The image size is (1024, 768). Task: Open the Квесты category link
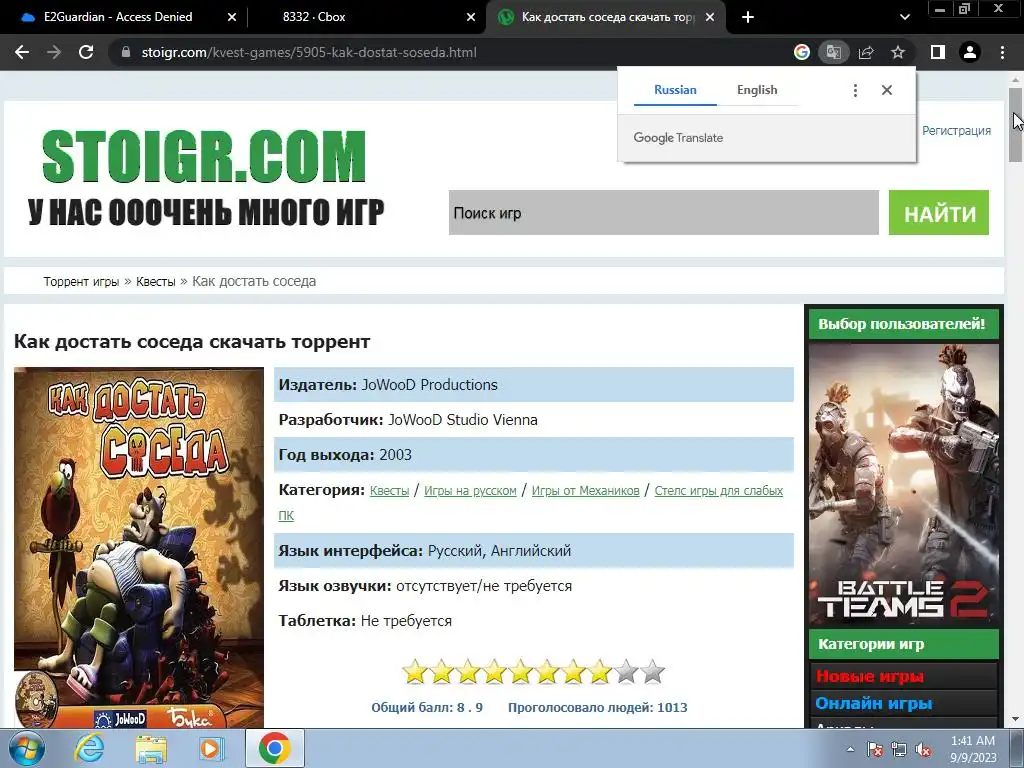389,490
